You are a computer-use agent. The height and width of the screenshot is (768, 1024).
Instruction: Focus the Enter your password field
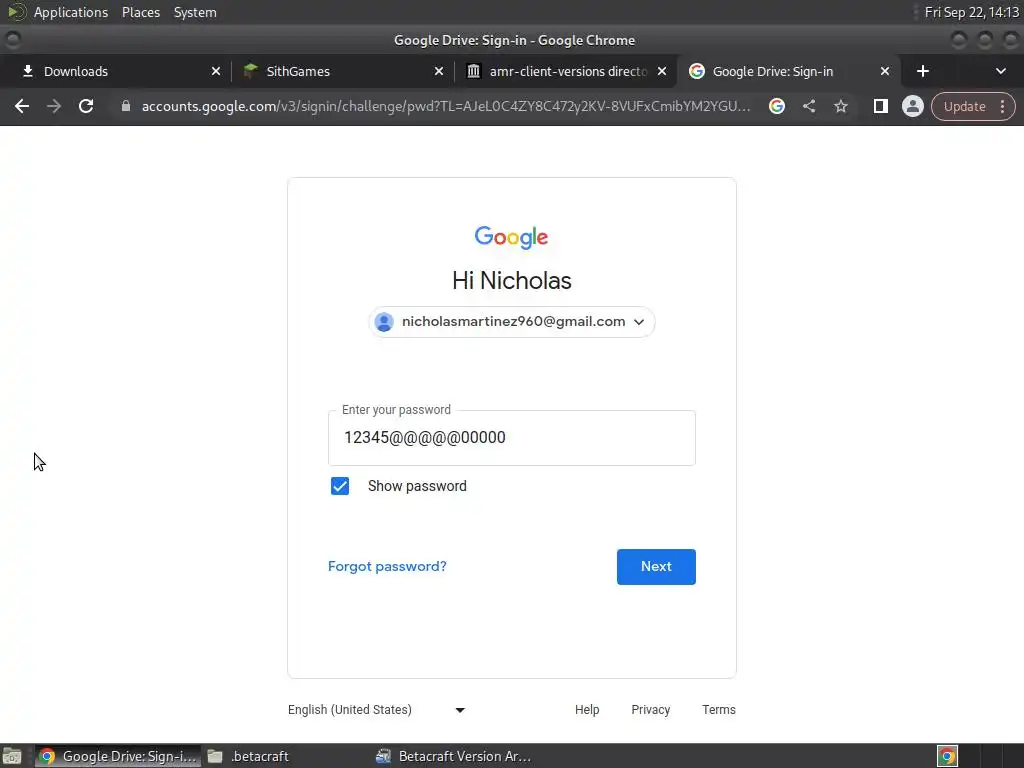(x=511, y=438)
